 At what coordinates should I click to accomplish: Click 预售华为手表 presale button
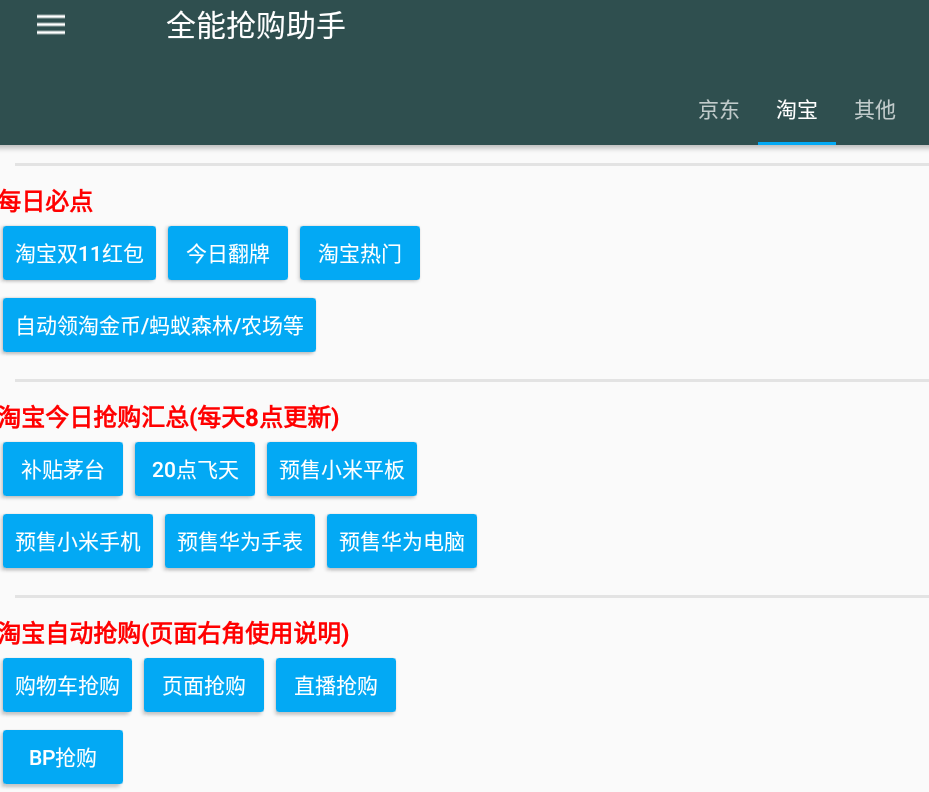tap(240, 541)
